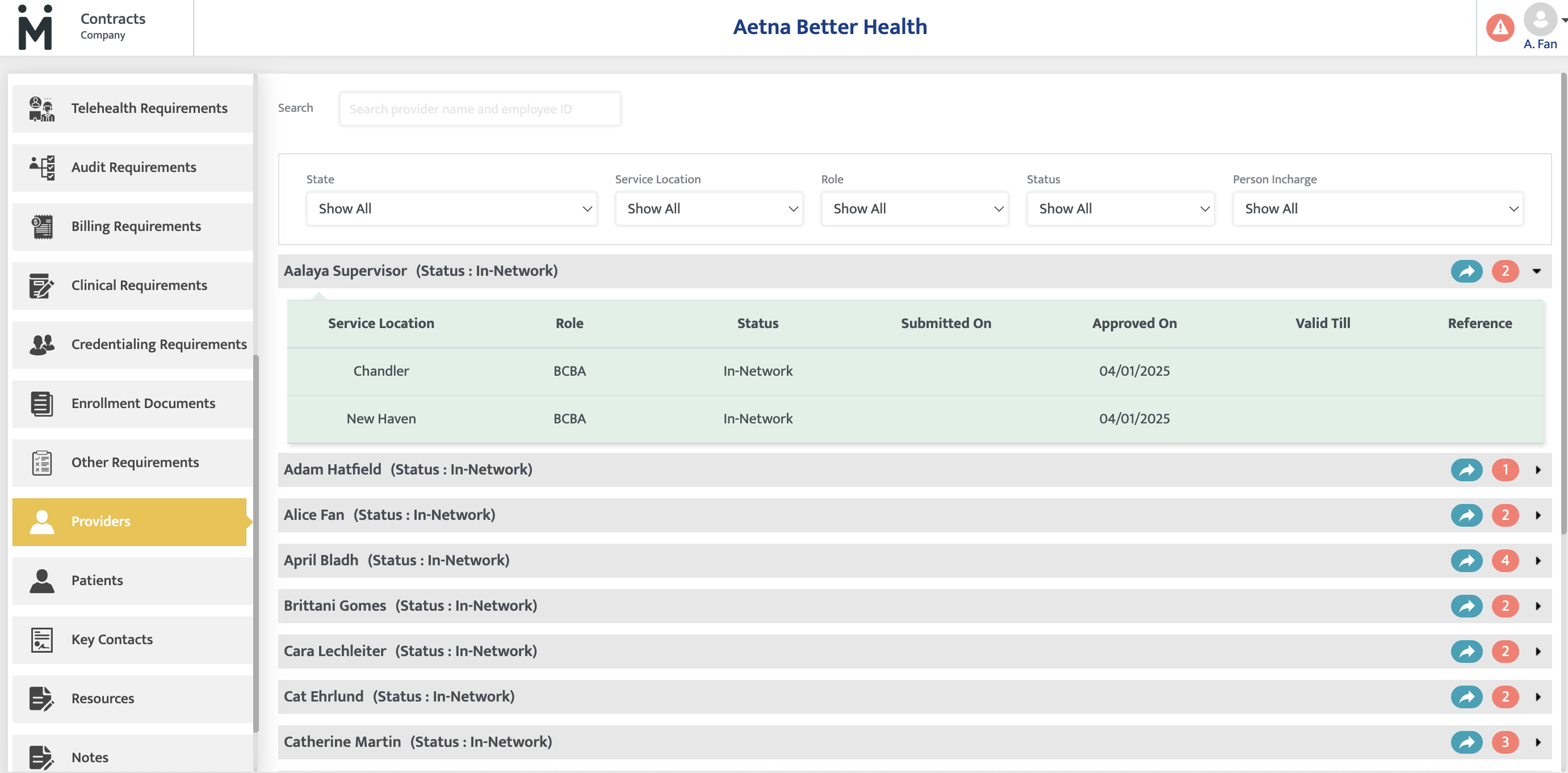Click the Clinical Requirements sidebar icon
The width and height of the screenshot is (1568, 773).
pyautogui.click(x=41, y=286)
